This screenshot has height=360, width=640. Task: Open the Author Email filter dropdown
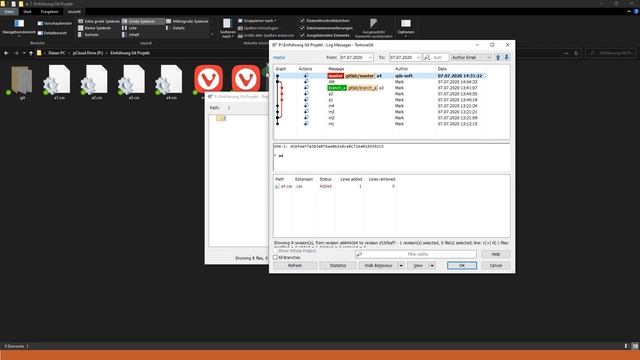(x=488, y=58)
